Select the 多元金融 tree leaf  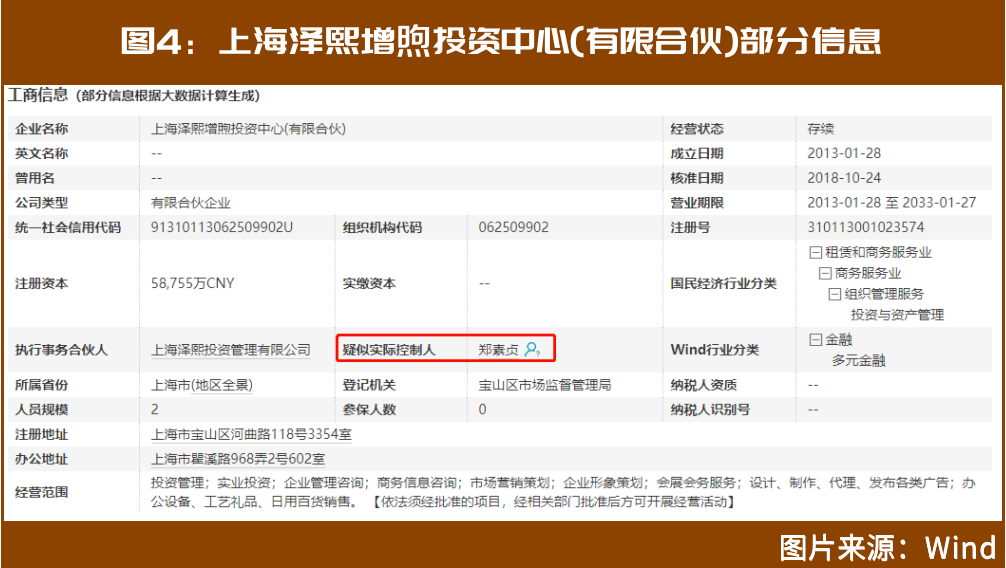858,361
